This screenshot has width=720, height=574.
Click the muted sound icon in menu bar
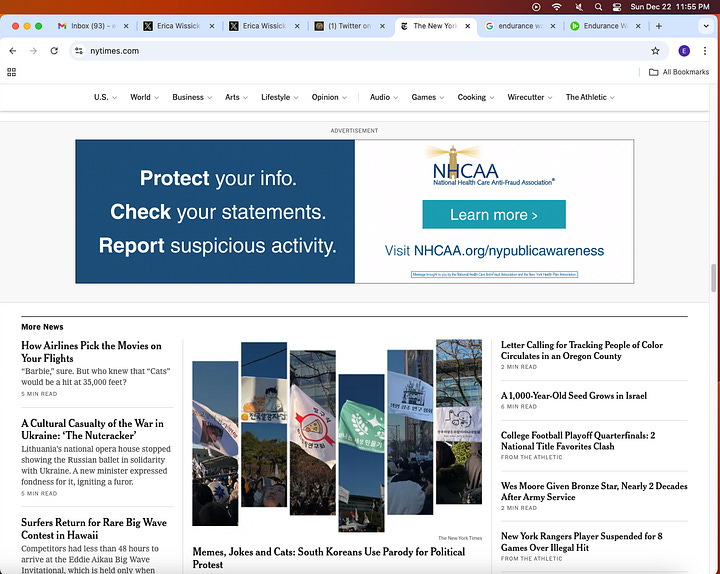tap(579, 7)
